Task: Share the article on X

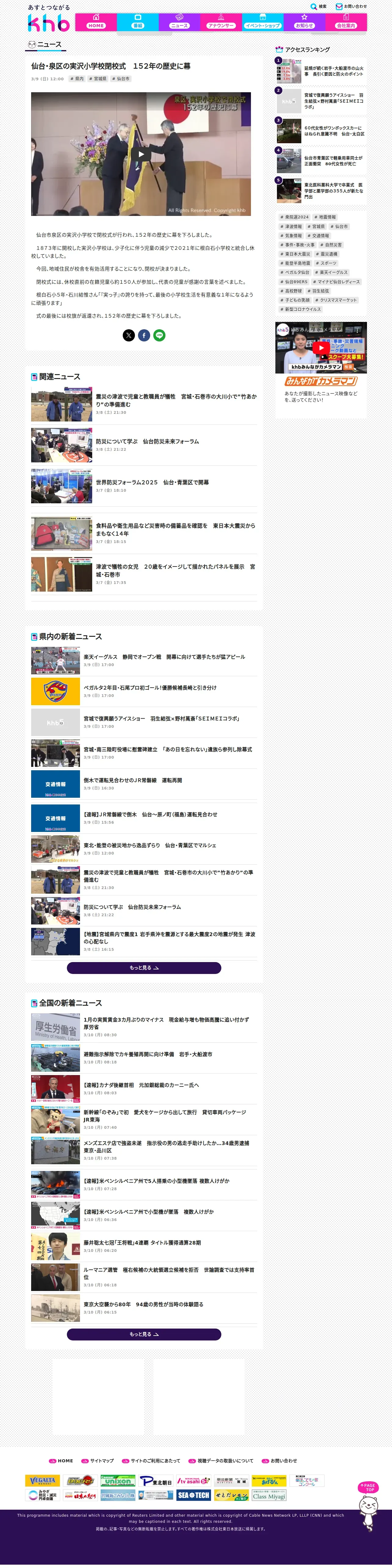Action: point(129,335)
